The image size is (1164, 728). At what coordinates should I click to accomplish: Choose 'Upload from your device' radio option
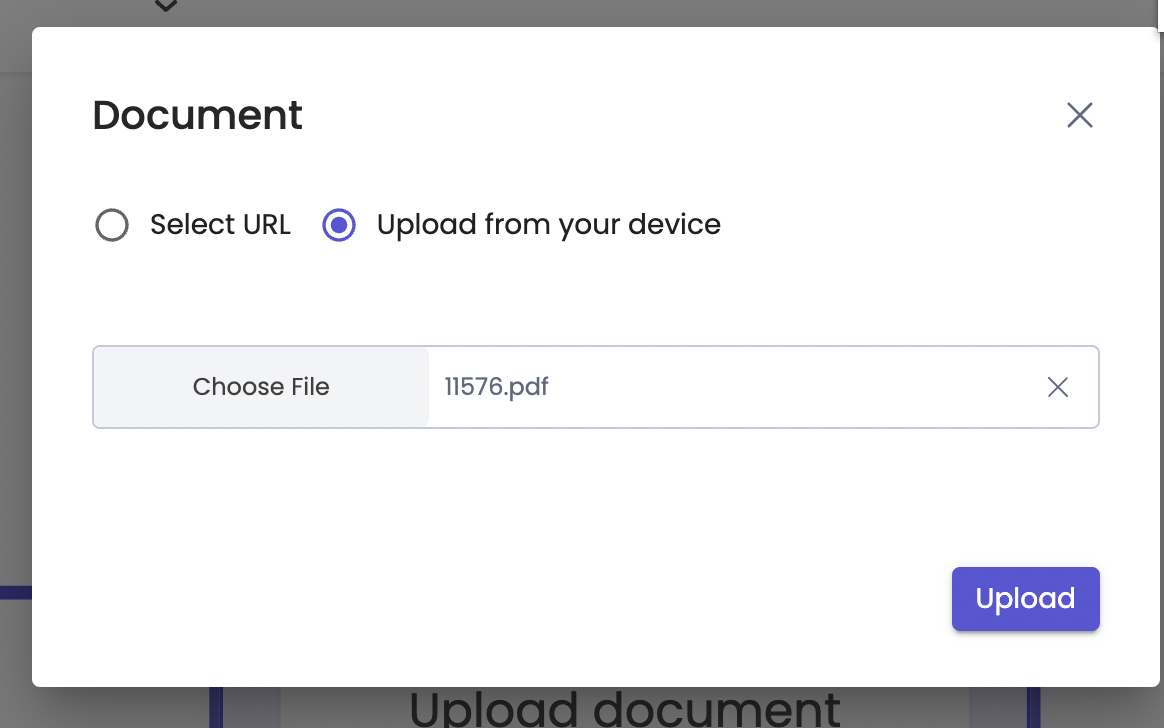tap(339, 225)
